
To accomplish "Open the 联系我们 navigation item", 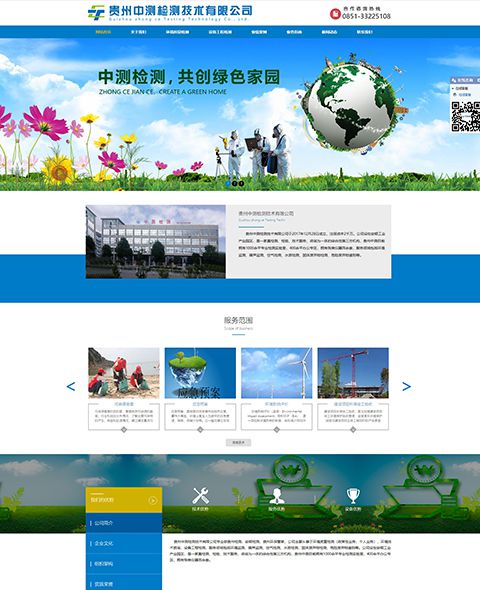I will pyautogui.click(x=365, y=32).
